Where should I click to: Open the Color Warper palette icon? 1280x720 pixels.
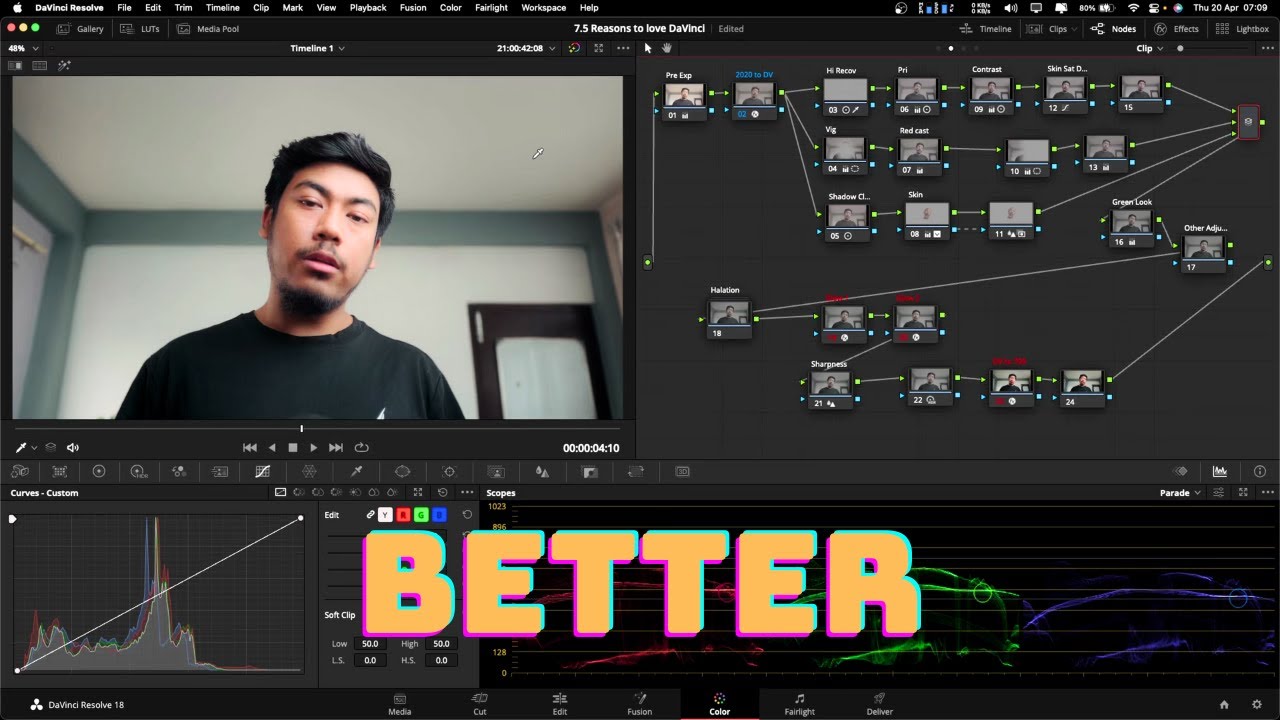[310, 471]
